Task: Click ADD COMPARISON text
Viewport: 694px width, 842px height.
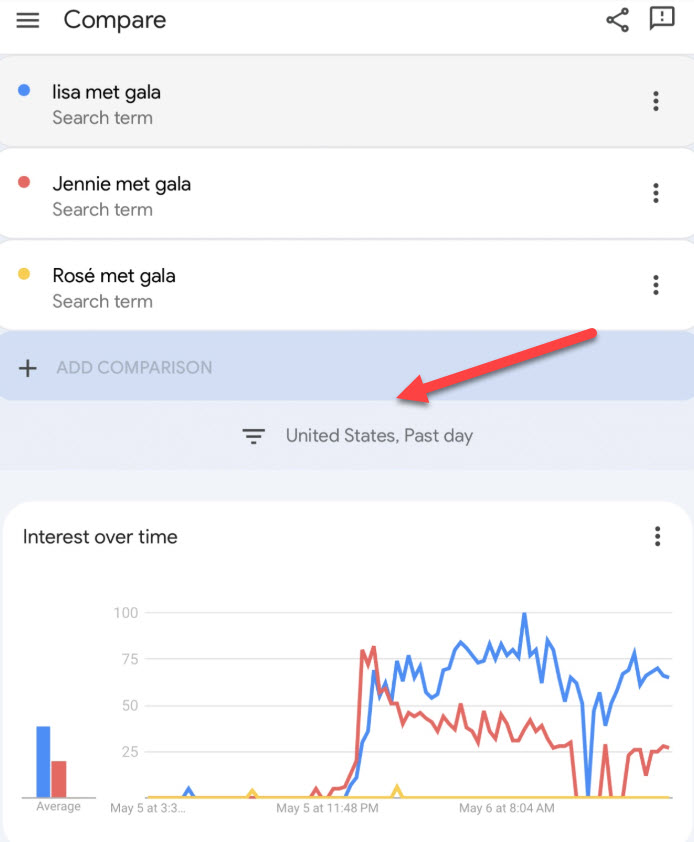Action: [134, 368]
